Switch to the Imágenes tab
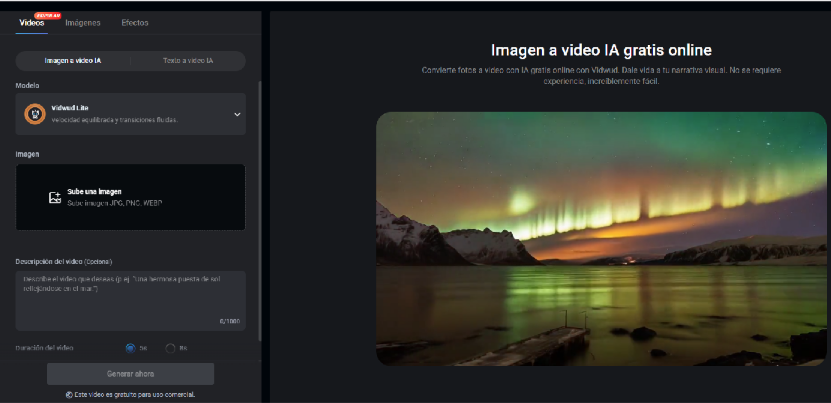The height and width of the screenshot is (403, 831). tap(83, 23)
